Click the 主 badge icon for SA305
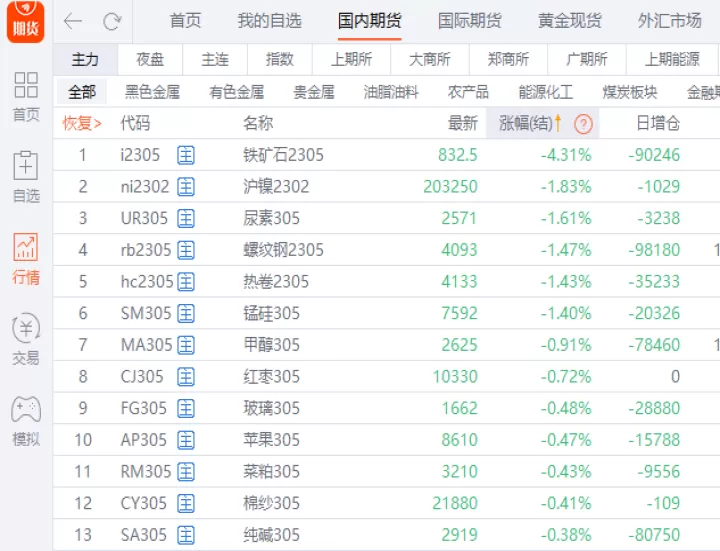The height and width of the screenshot is (551, 720). pos(186,535)
